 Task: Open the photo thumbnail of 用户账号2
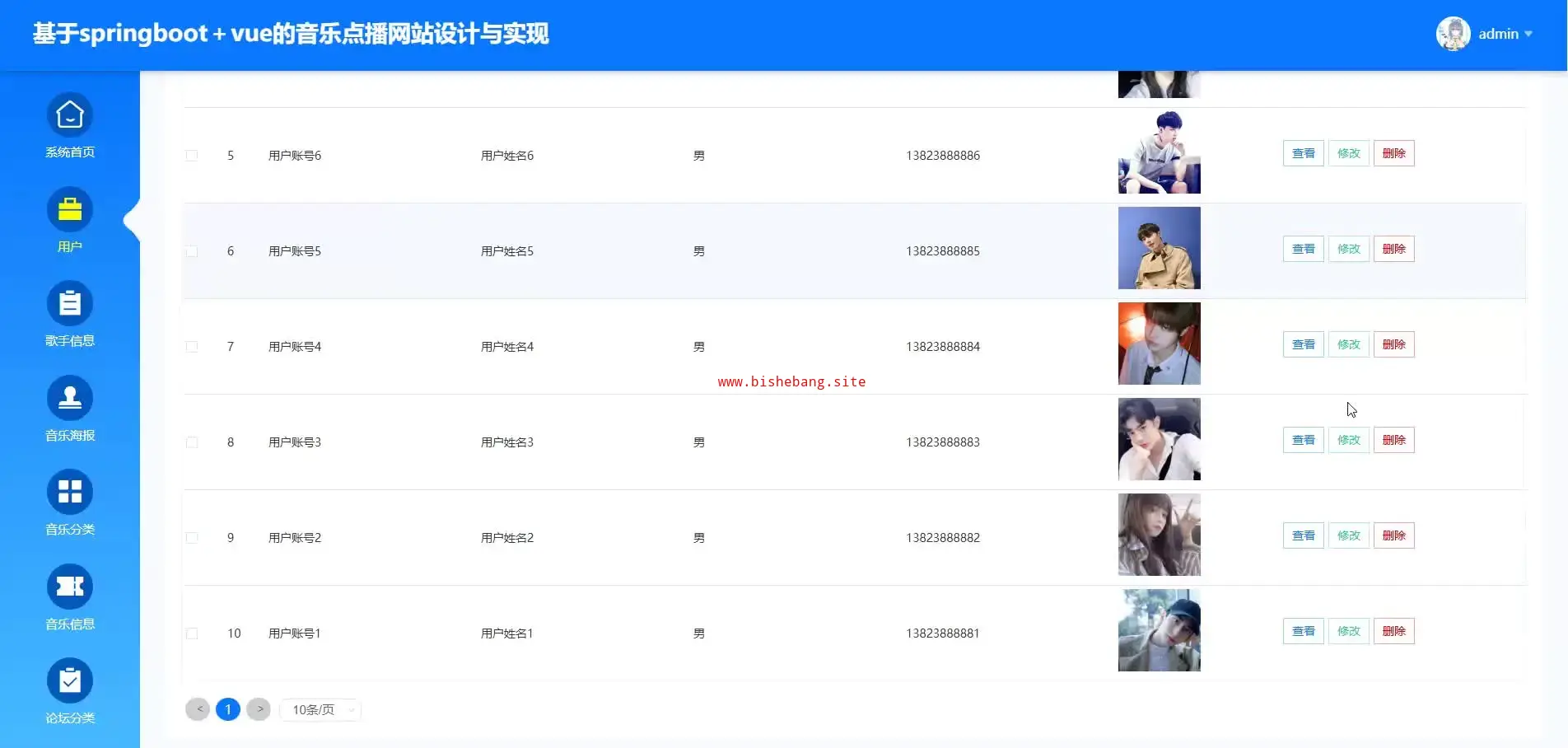1160,535
